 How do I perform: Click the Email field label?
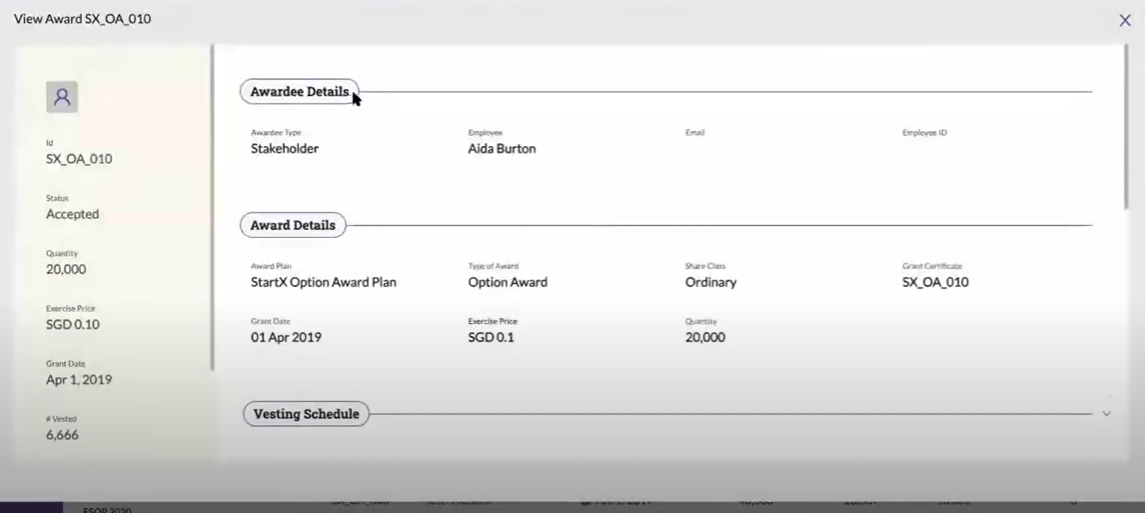[x=694, y=133]
